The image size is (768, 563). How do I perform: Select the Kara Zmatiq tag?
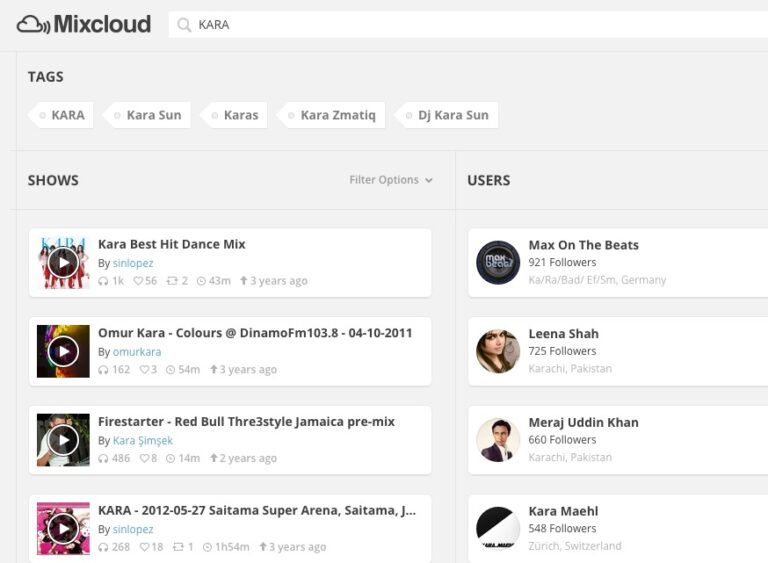(331, 115)
